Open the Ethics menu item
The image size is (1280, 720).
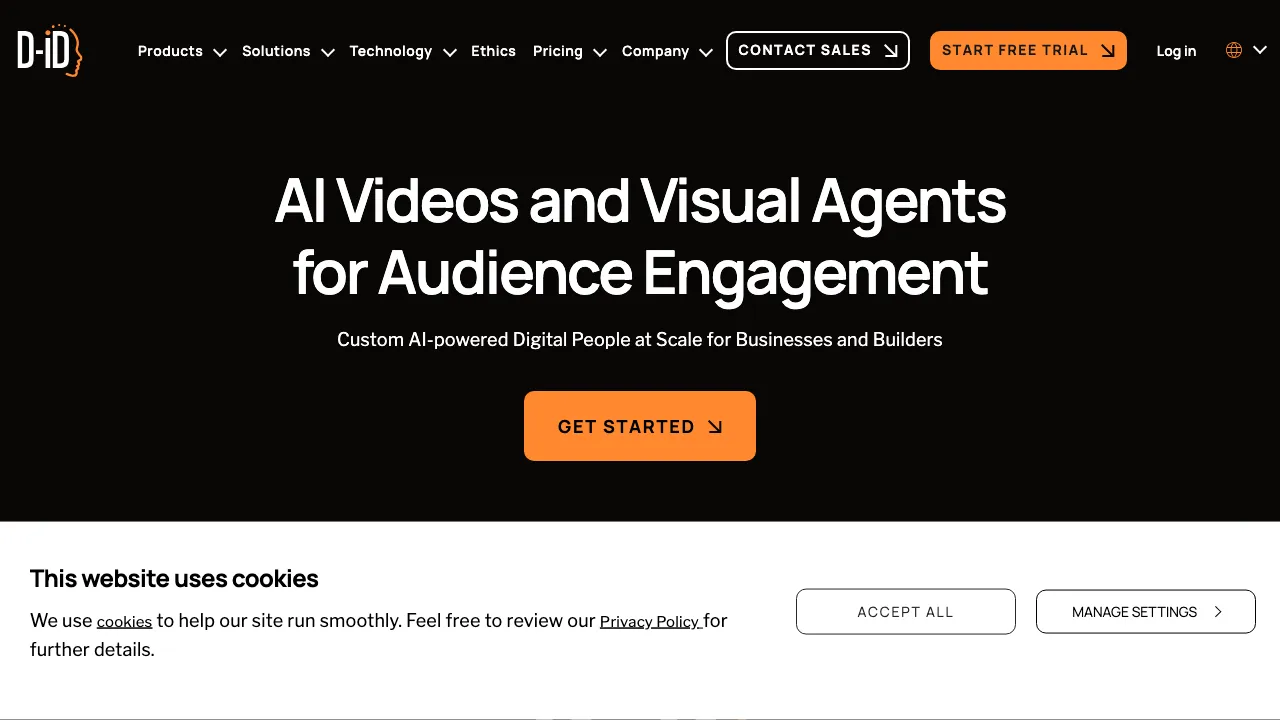(493, 51)
